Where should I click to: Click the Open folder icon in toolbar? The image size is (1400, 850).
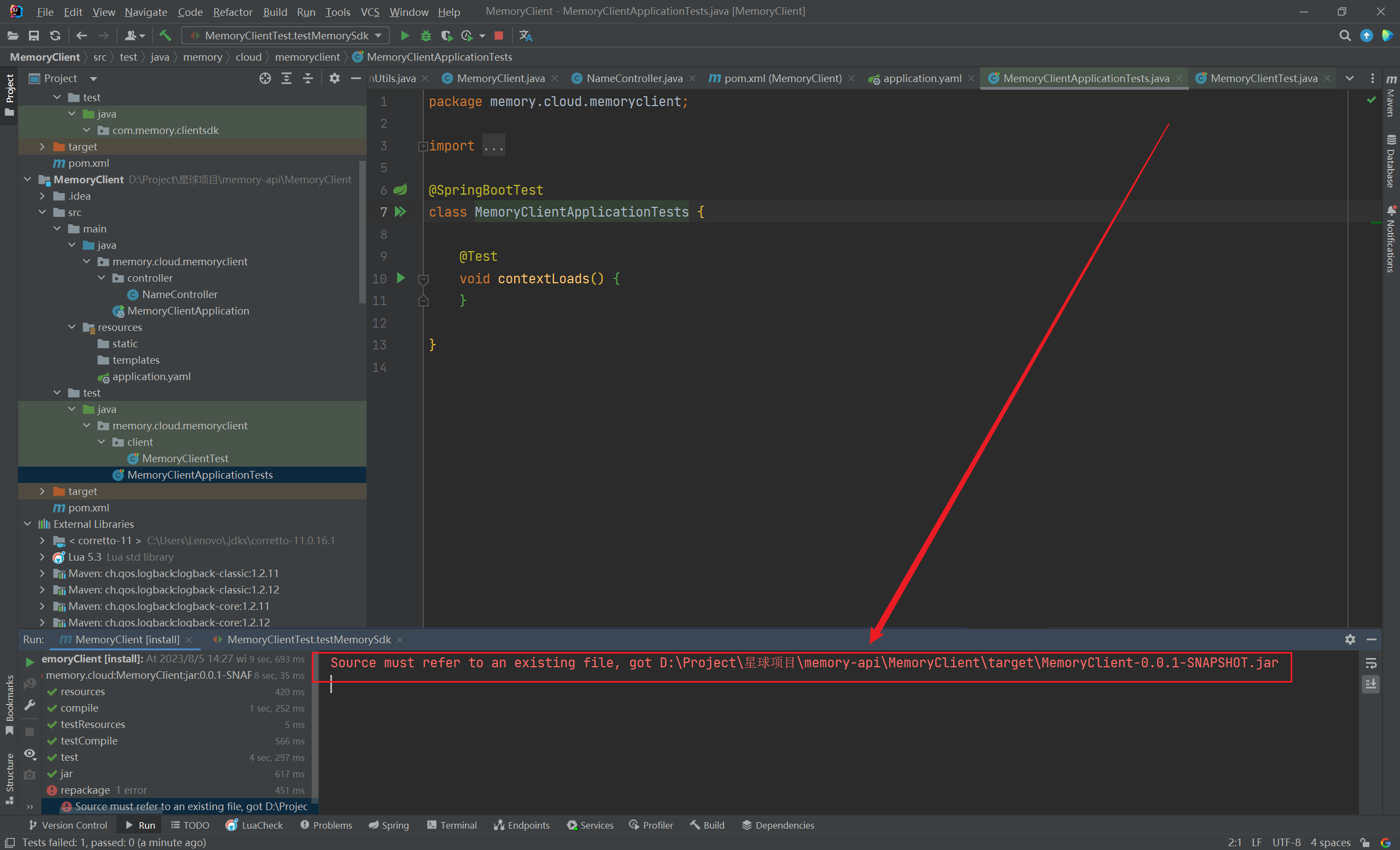click(x=13, y=36)
